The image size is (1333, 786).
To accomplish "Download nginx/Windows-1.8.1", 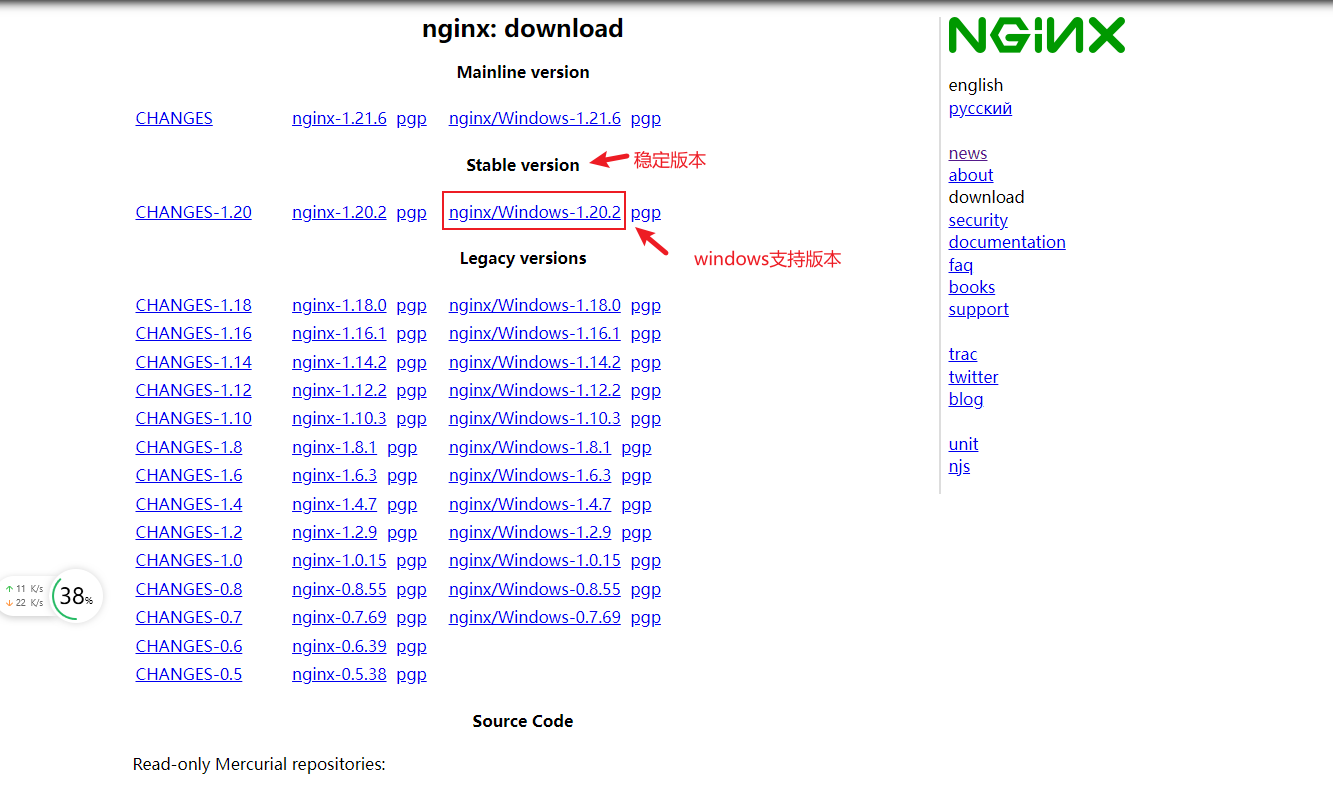I will (530, 447).
